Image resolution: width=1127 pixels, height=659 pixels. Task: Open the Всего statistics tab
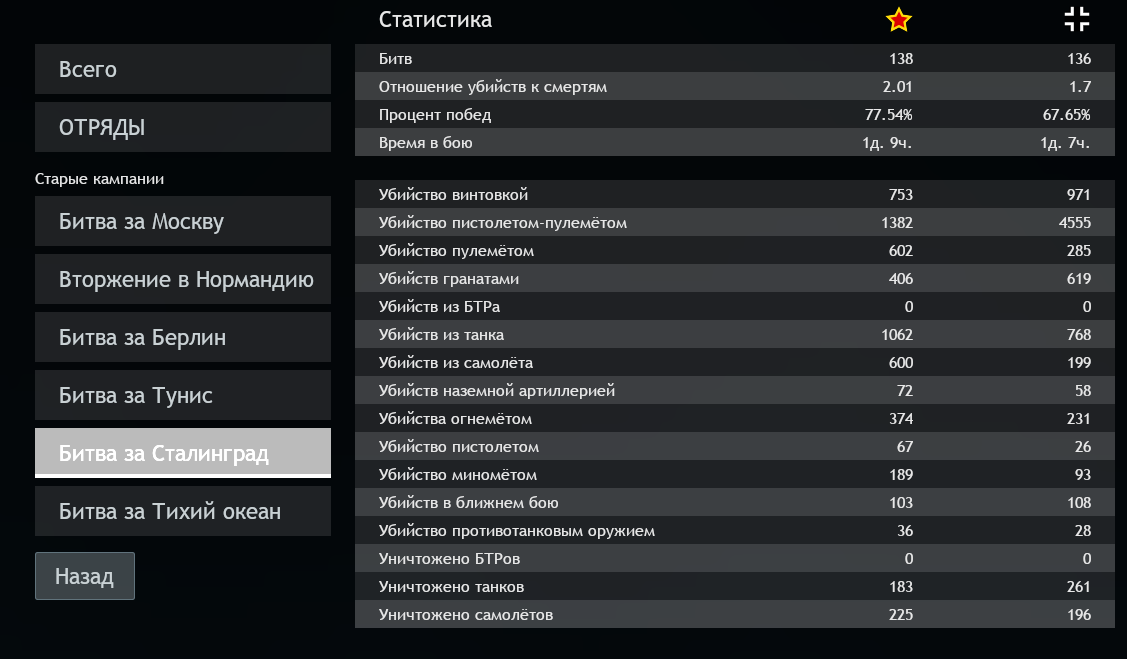click(x=183, y=70)
